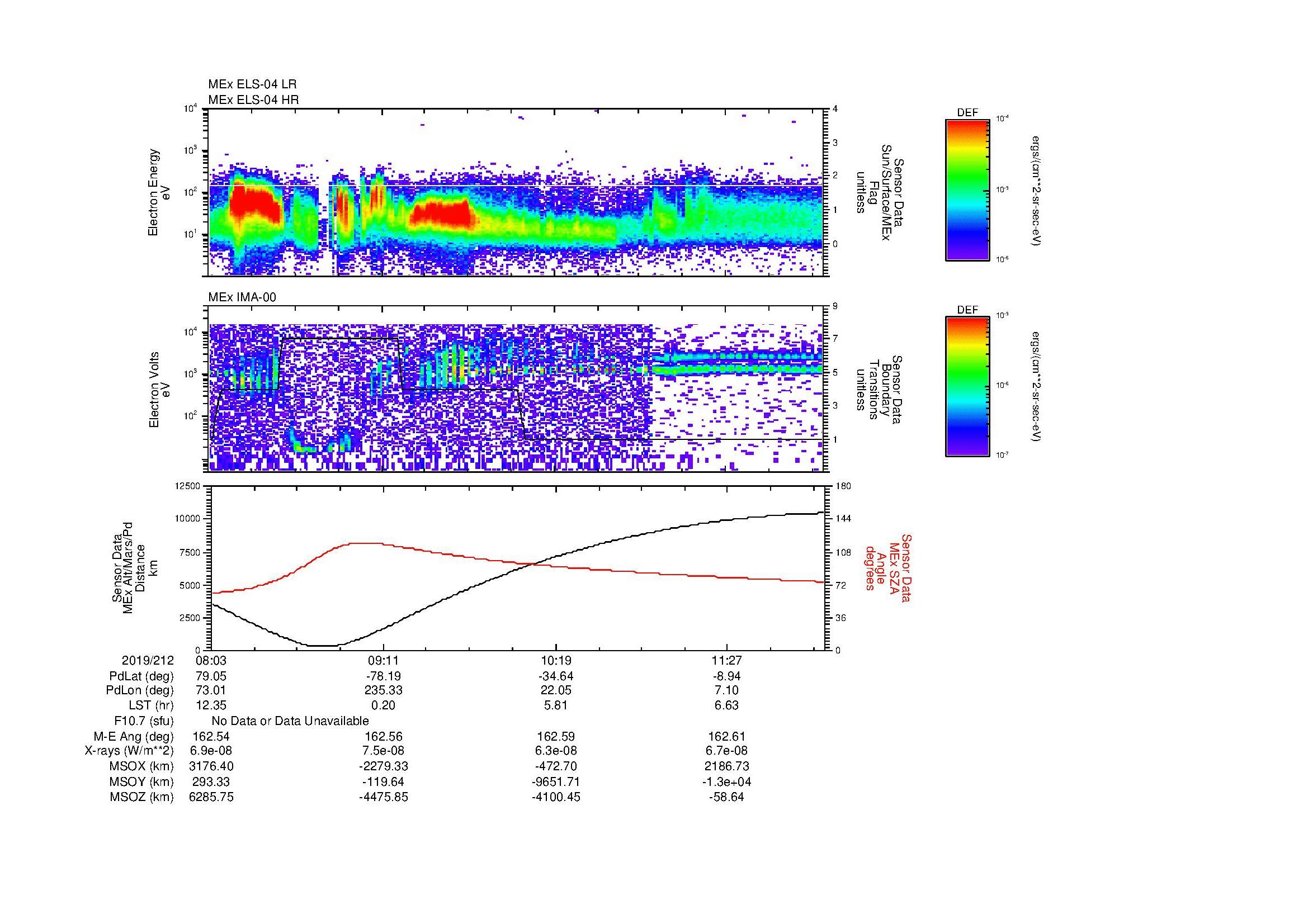Click X-rays value 6.9e-08
1308x924 pixels.
coord(211,751)
